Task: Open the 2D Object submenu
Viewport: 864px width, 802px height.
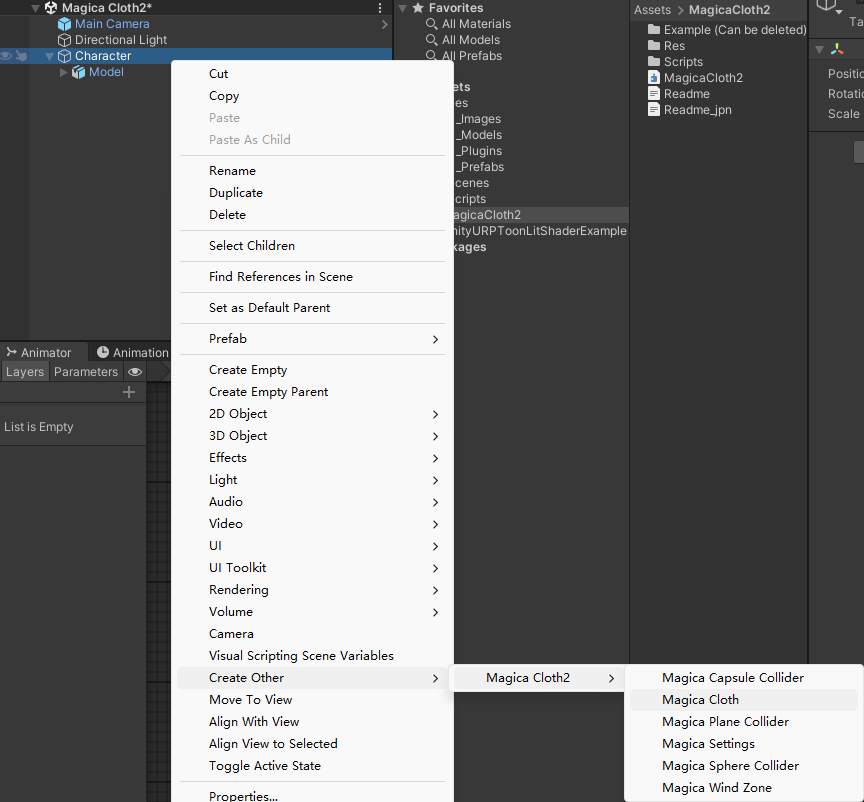Action: pos(312,414)
